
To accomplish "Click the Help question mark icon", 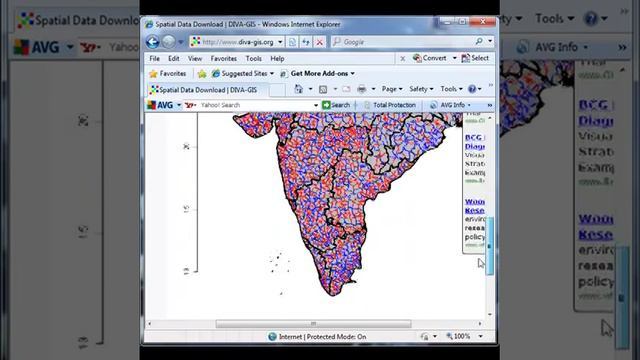I will 472,89.
